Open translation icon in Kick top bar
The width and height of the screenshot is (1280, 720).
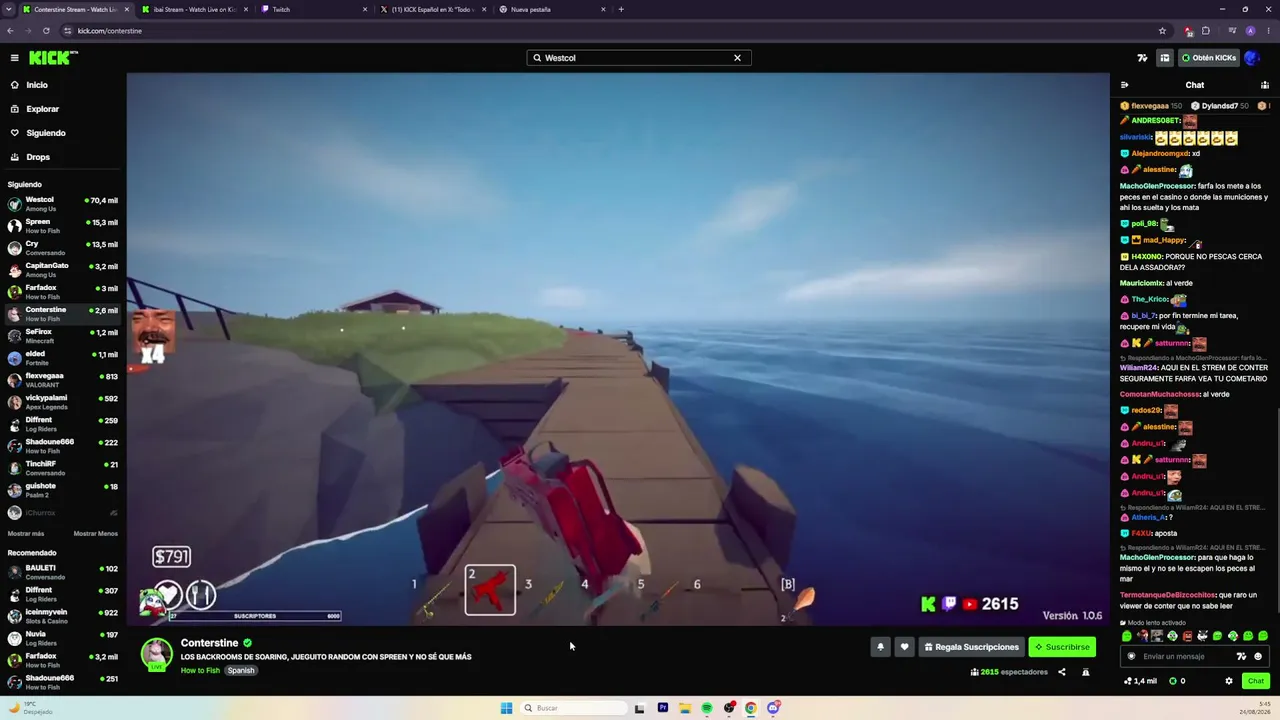(x=1142, y=58)
